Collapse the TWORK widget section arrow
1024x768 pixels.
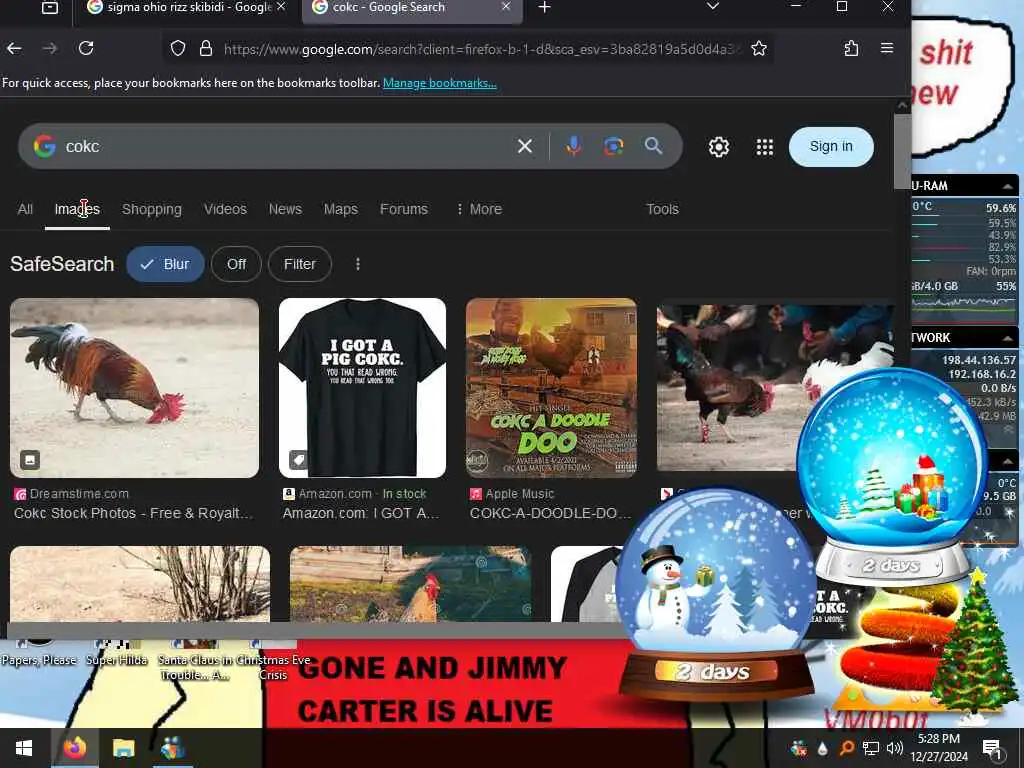1008,338
